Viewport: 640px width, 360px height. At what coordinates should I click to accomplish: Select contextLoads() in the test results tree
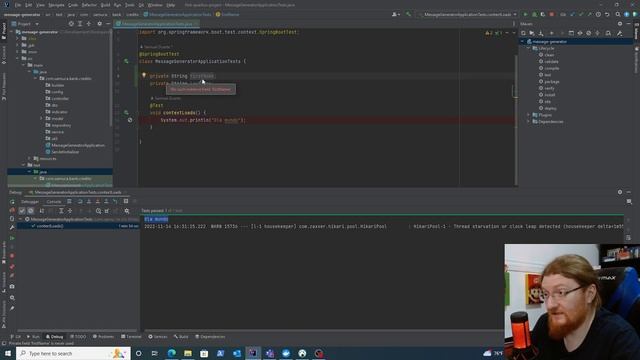click(x=50, y=226)
